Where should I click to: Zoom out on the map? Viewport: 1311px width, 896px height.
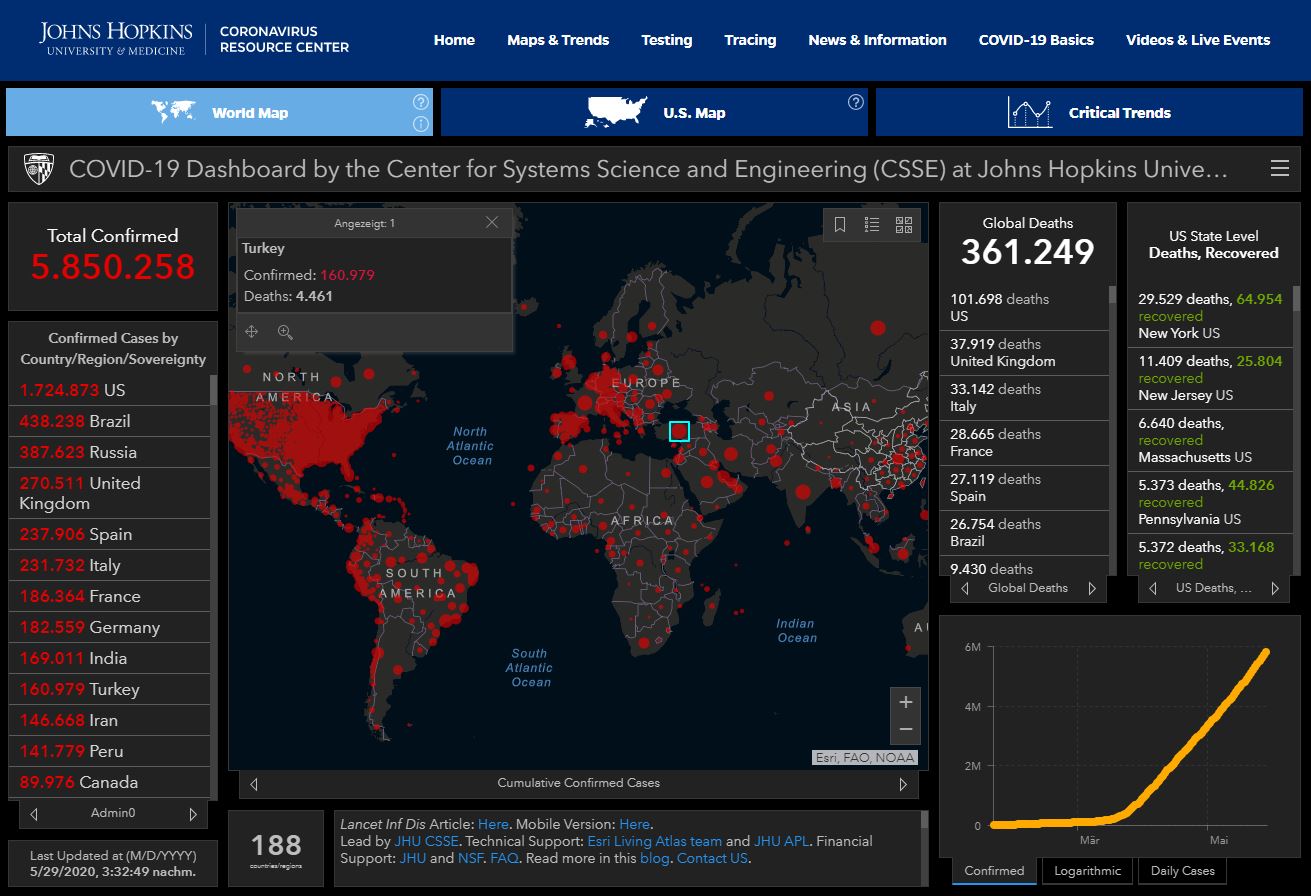[905, 729]
